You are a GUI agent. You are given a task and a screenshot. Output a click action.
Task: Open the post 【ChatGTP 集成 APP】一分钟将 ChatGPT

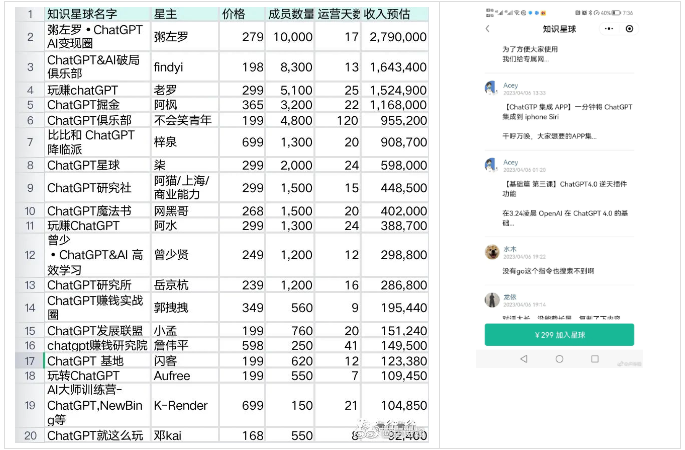[567, 112]
